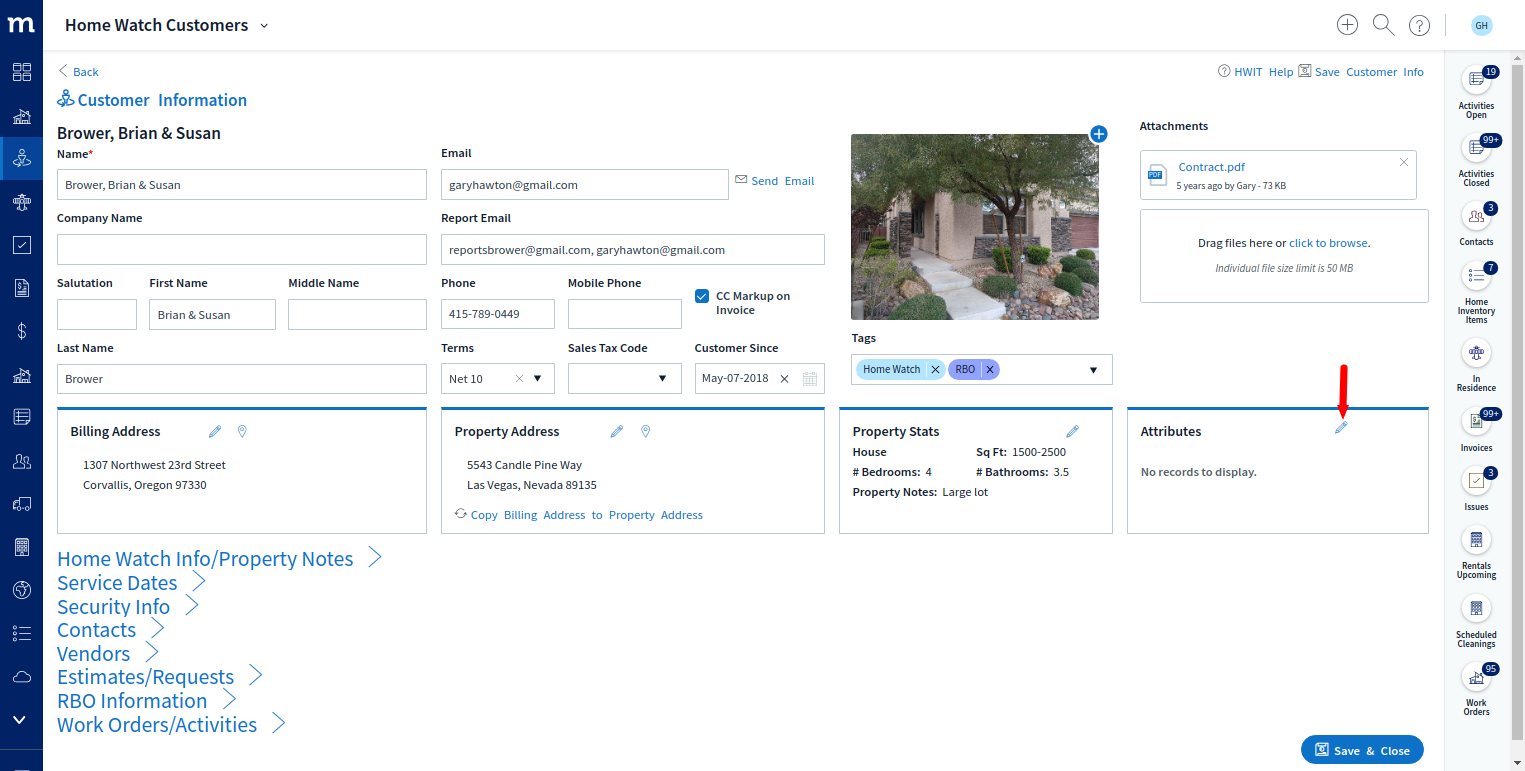Expand the Service Dates section
Screen dimensions: 1525x771
click(x=199, y=582)
